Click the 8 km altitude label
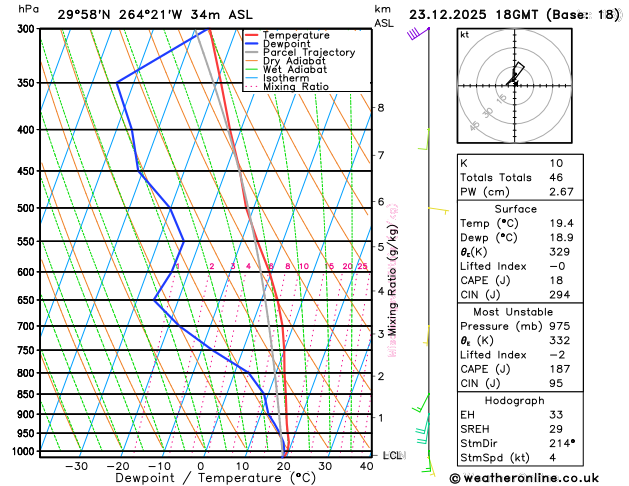Screen dimensions: 629x486 (381, 108)
